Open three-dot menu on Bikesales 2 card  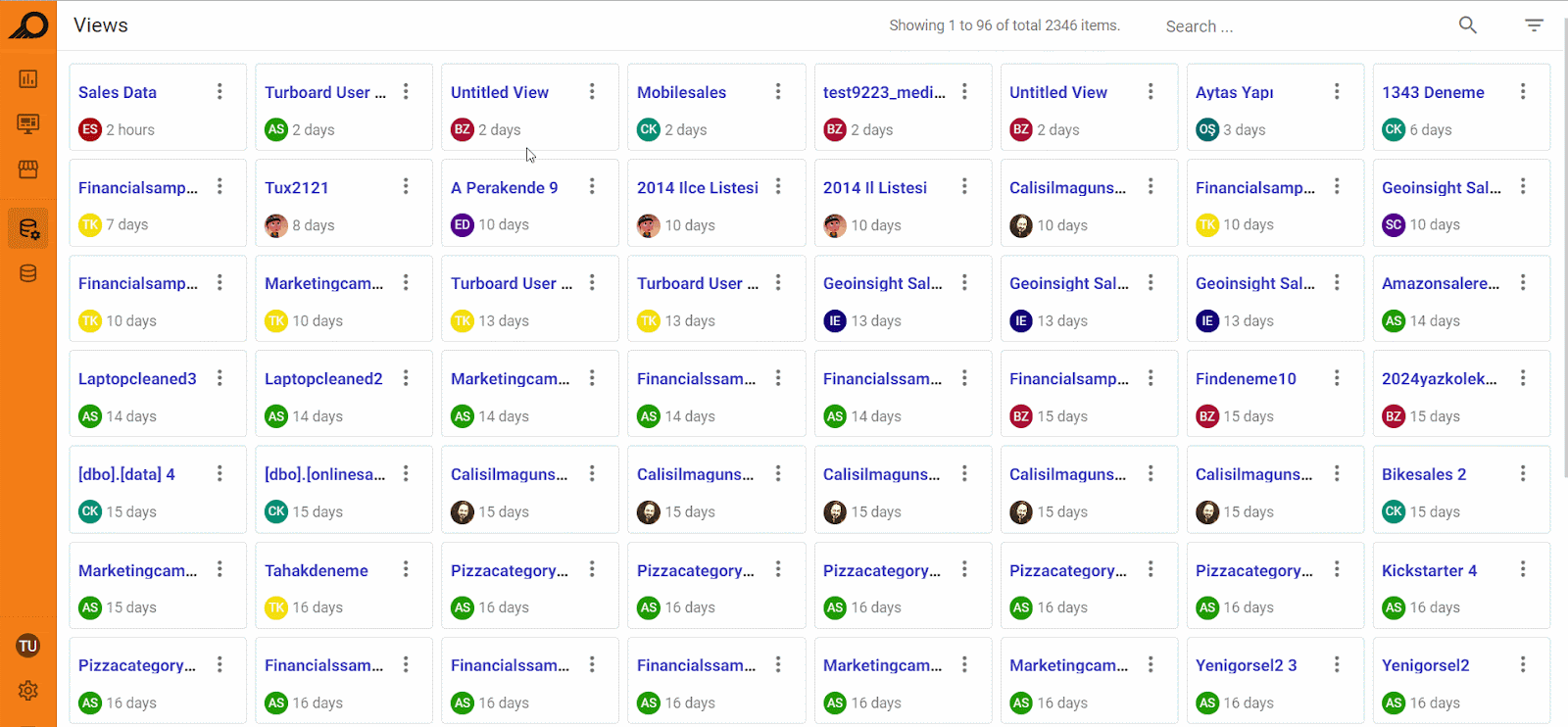tap(1523, 473)
